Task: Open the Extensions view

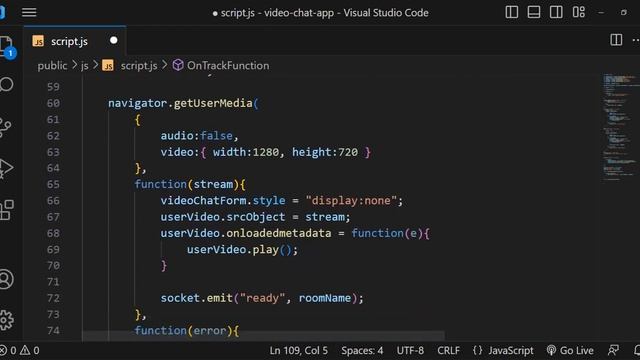Action: click(7, 210)
